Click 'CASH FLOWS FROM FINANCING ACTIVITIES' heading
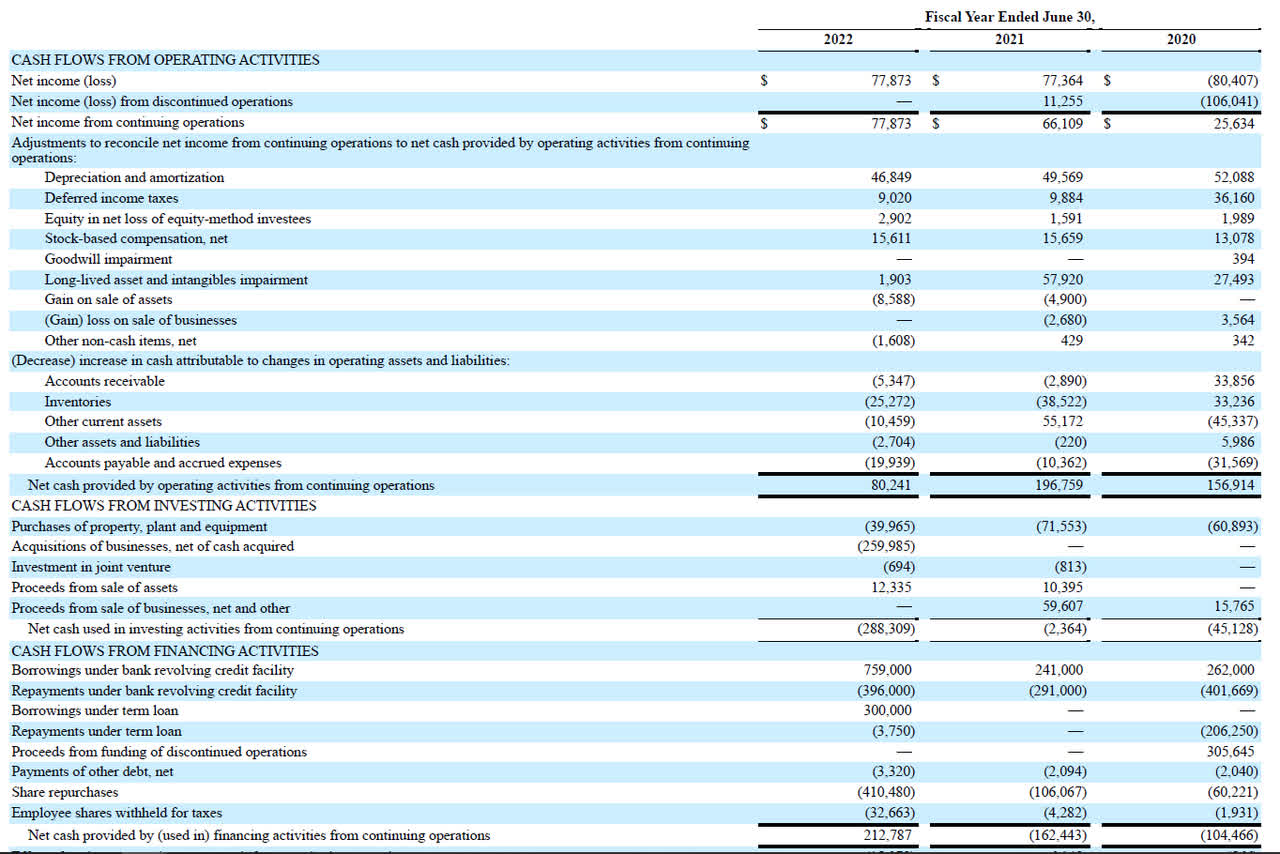The height and width of the screenshot is (854, 1280). [164, 650]
